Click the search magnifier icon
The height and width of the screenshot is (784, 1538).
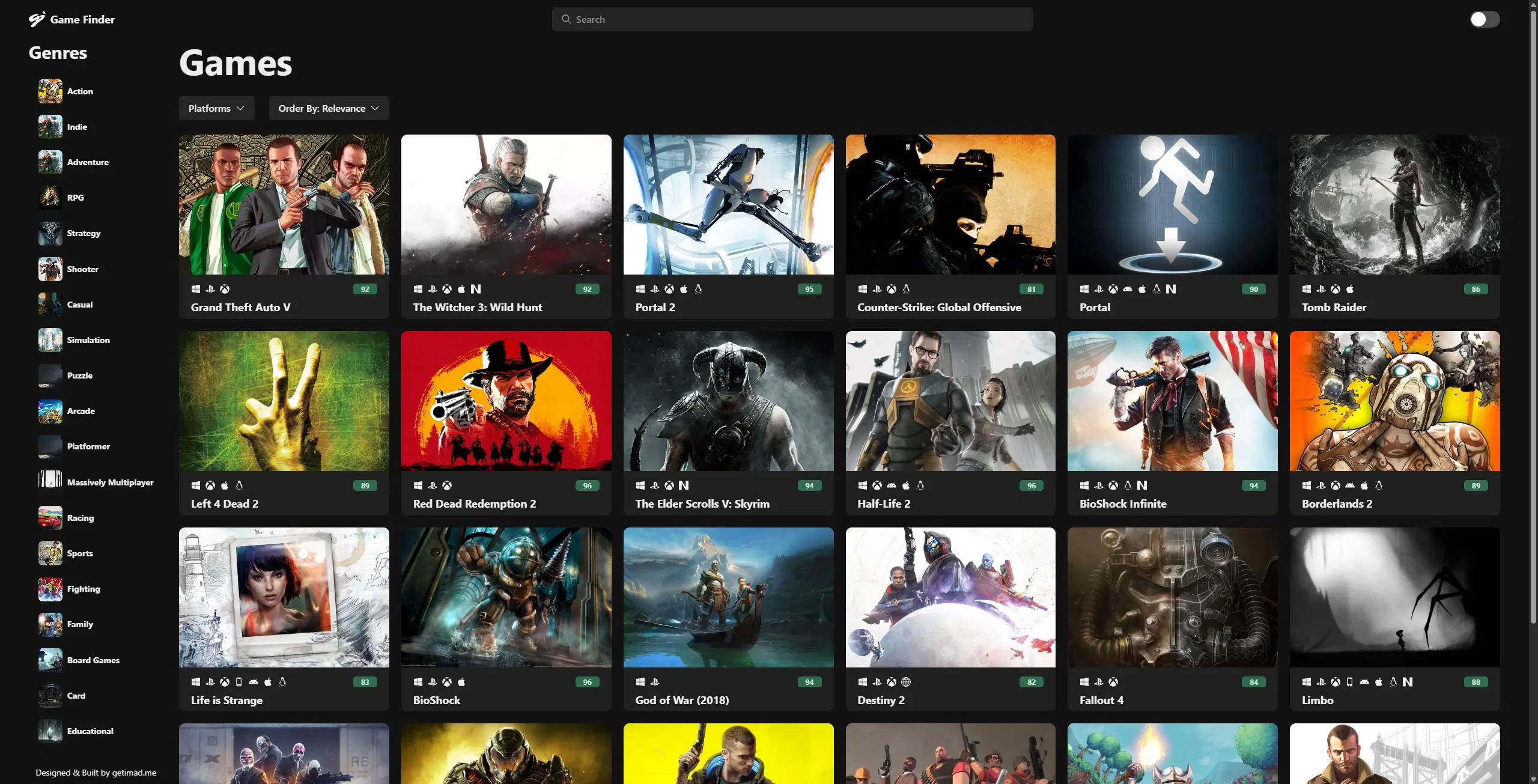[566, 19]
